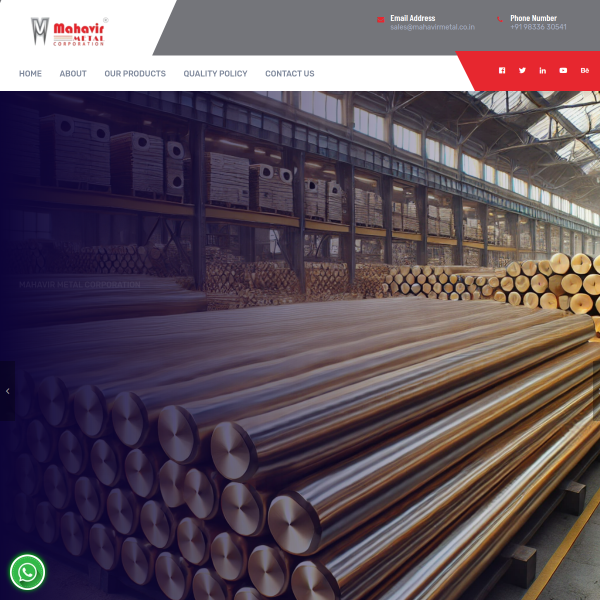Open the Behance social icon

pyautogui.click(x=585, y=71)
